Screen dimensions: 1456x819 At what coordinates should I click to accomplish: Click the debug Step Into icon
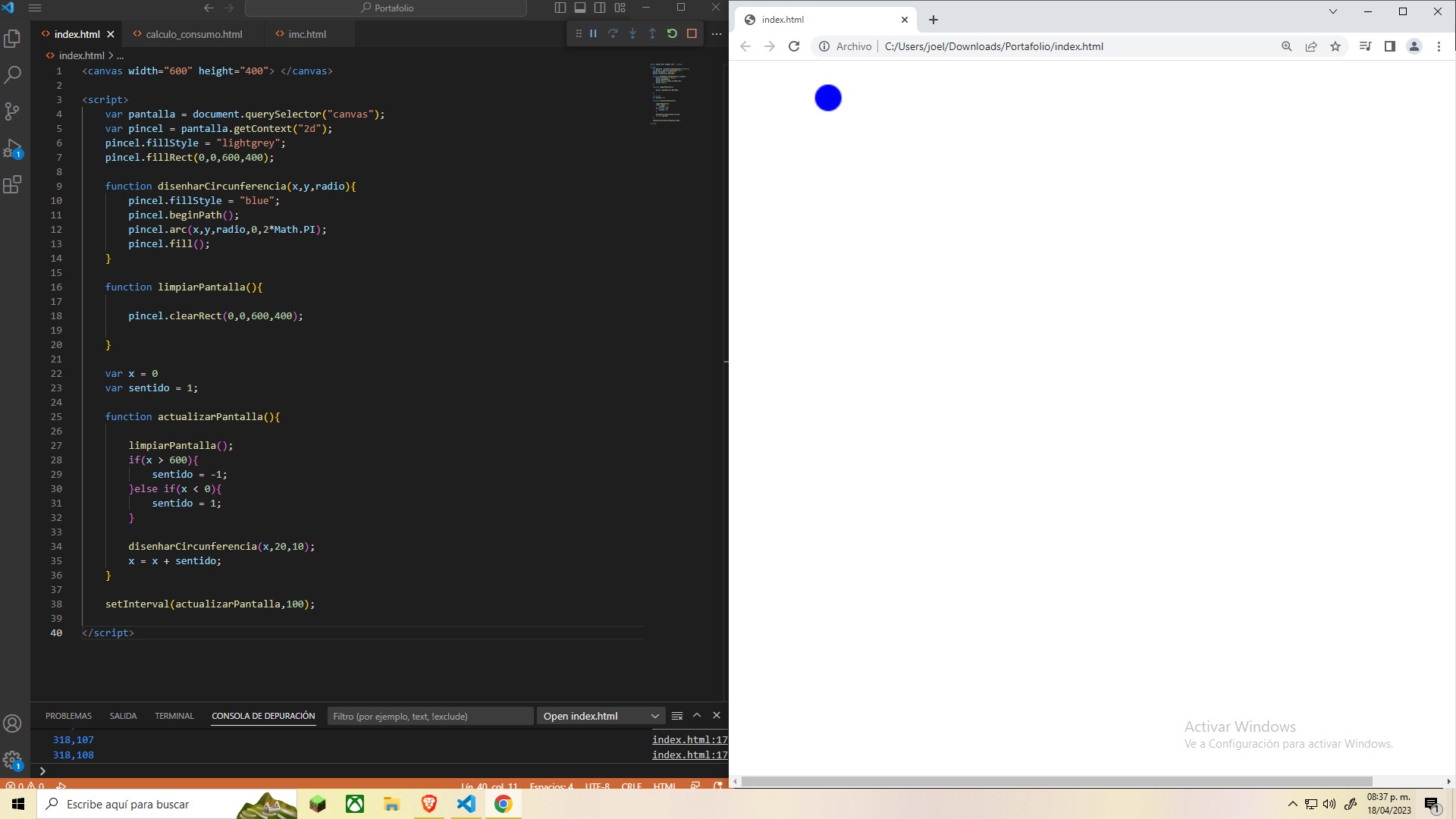632,33
